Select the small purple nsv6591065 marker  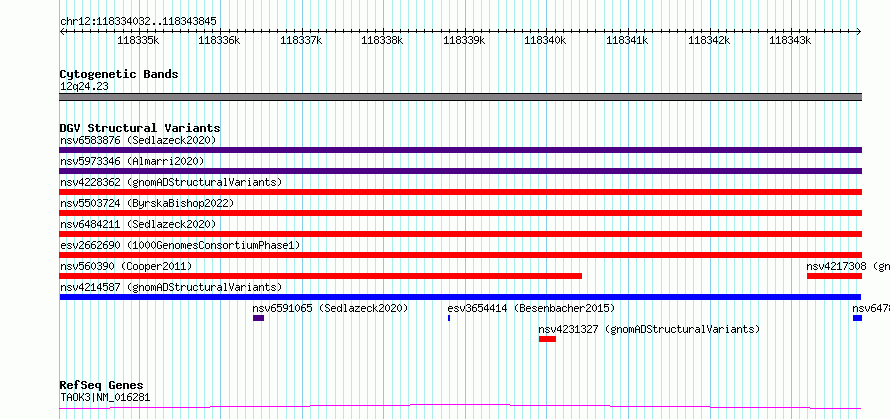coord(258,318)
